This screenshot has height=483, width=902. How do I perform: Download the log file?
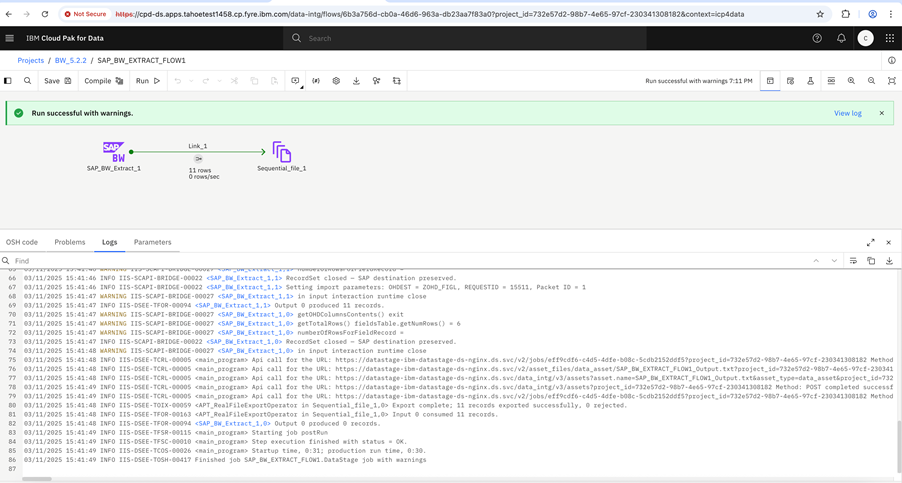coord(889,261)
